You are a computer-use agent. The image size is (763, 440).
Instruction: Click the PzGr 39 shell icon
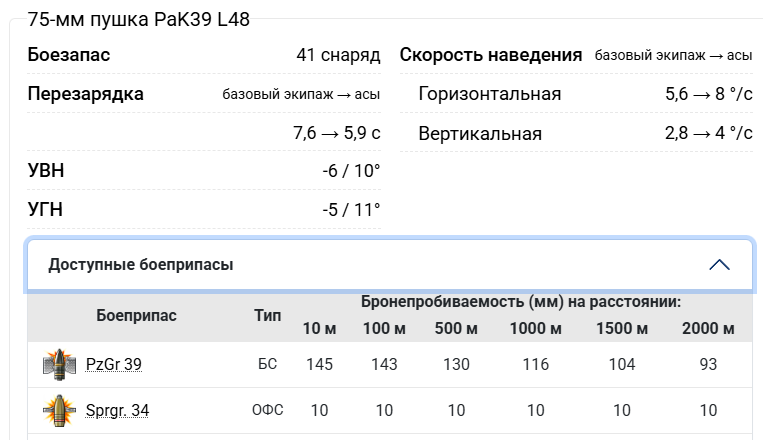coord(61,365)
